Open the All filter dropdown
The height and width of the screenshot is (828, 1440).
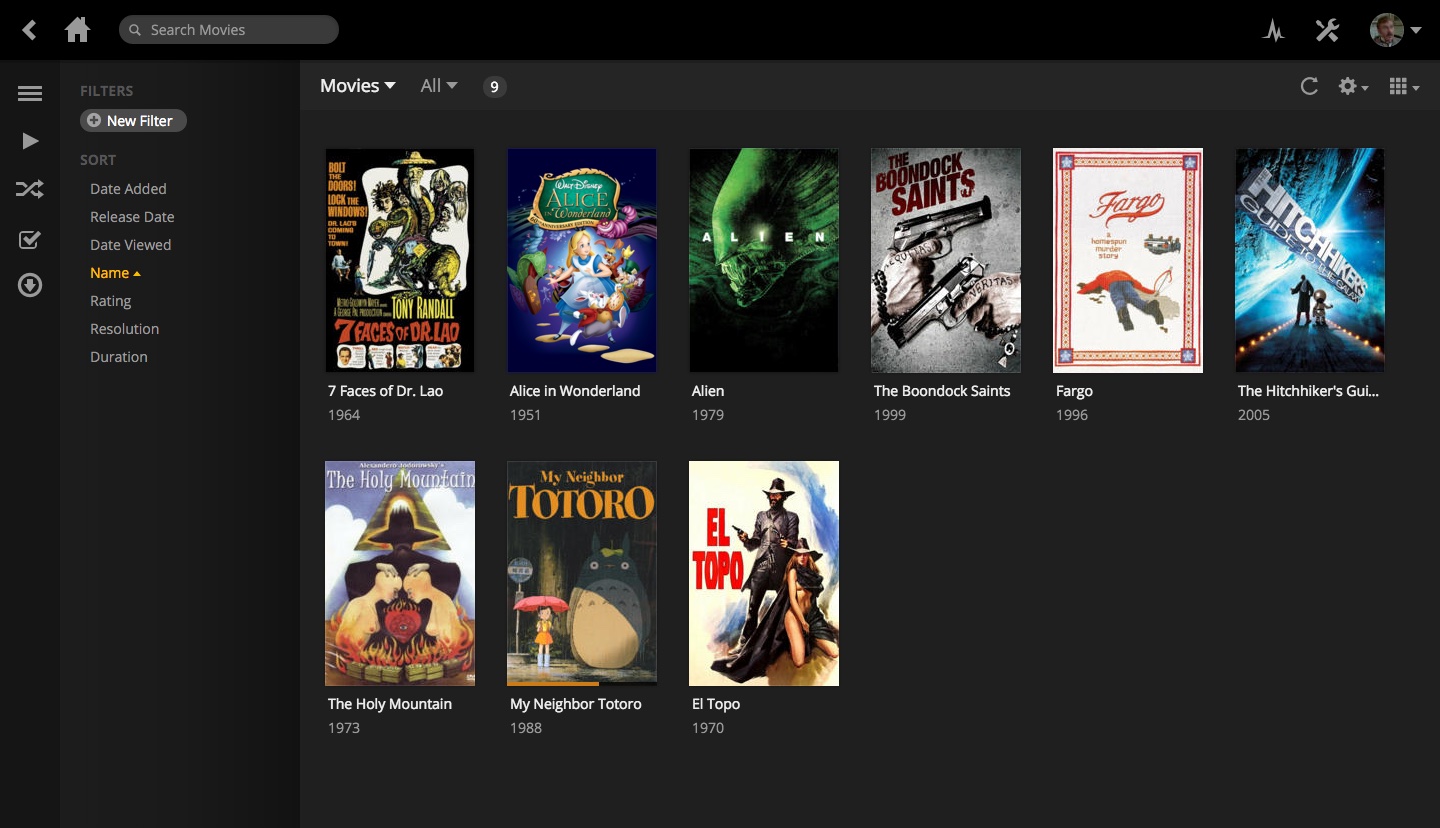click(439, 86)
